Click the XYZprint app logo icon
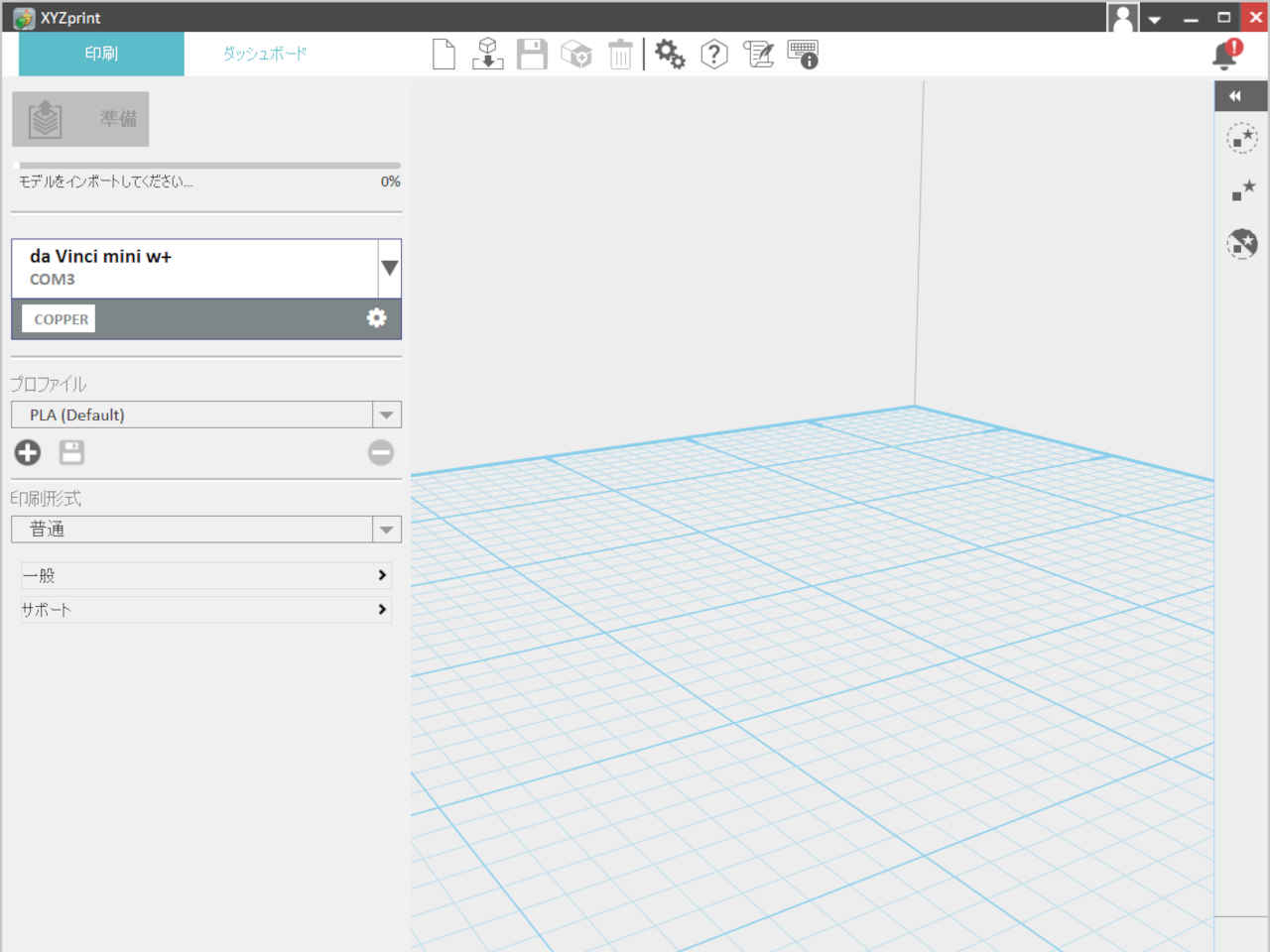 tap(24, 18)
